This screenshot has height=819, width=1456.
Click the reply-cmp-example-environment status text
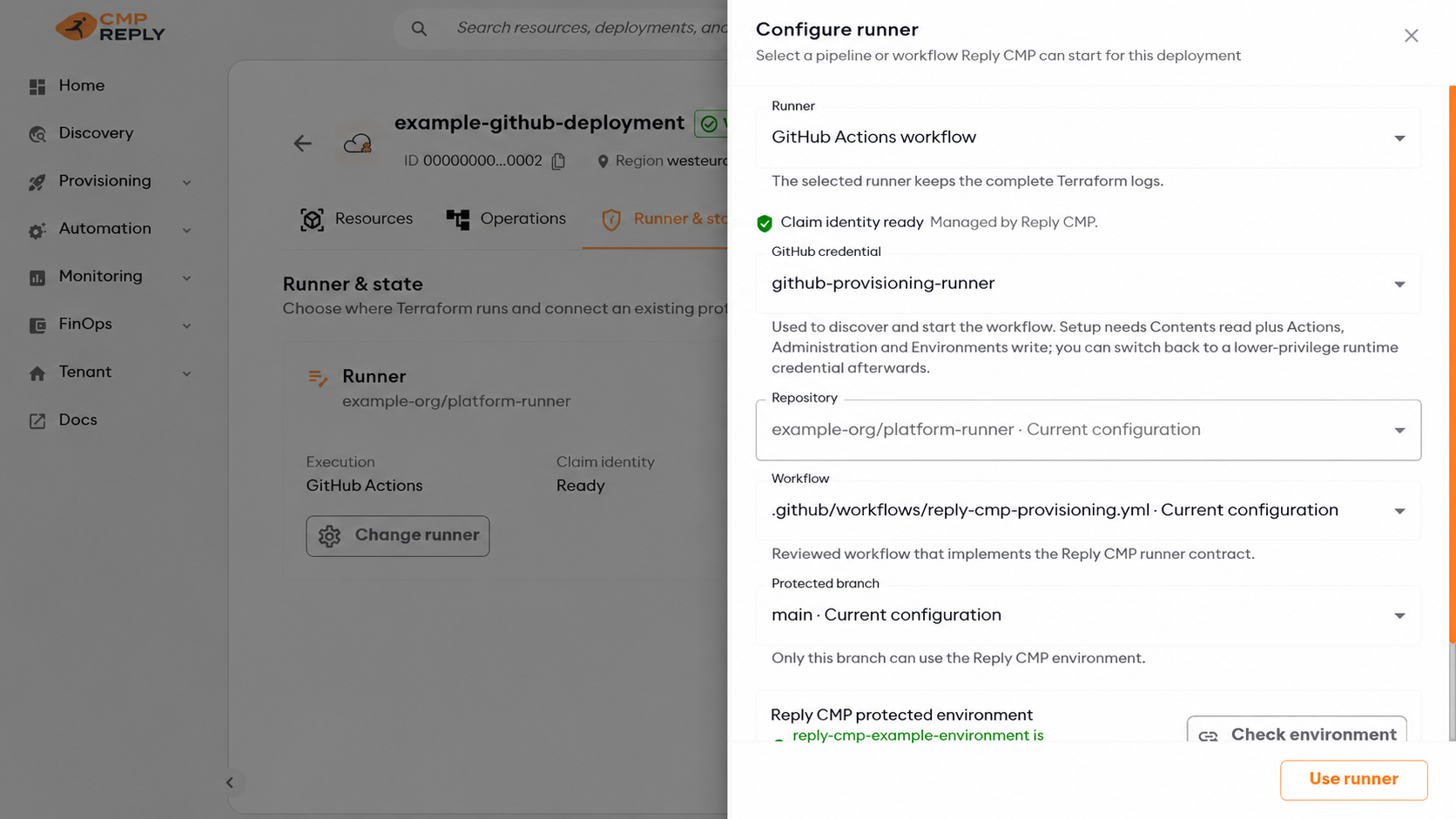pos(918,735)
